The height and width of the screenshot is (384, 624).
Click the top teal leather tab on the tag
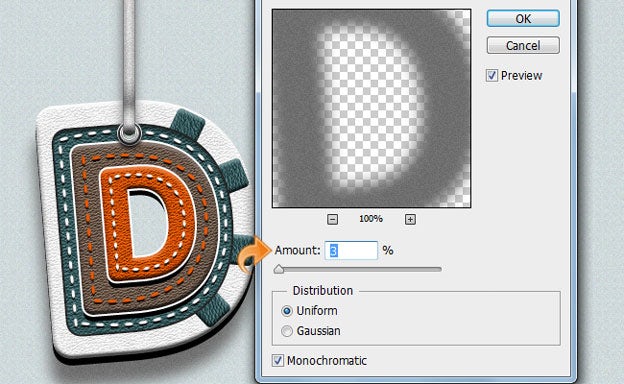pyautogui.click(x=187, y=123)
